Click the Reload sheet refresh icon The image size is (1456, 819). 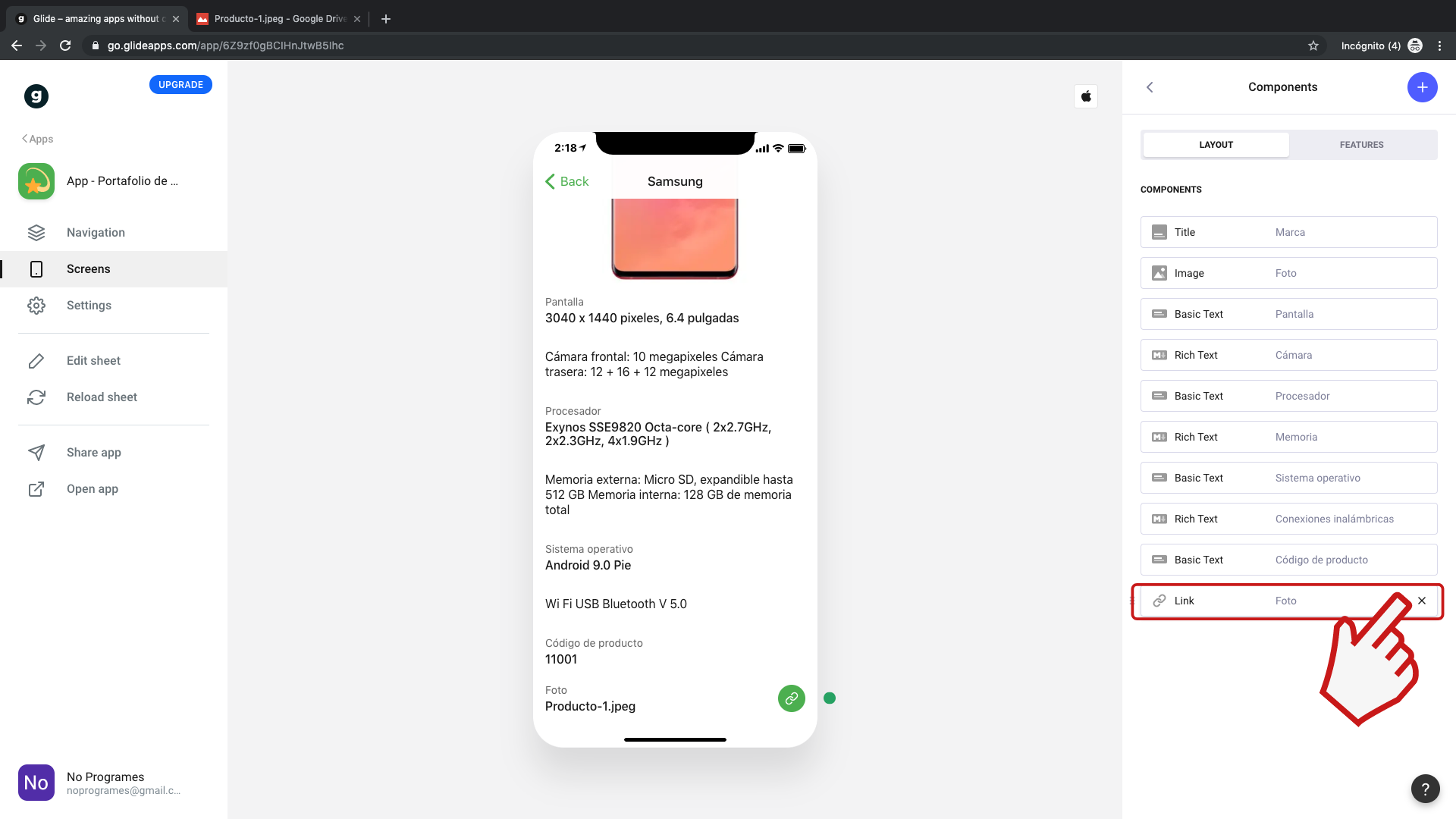click(x=36, y=397)
